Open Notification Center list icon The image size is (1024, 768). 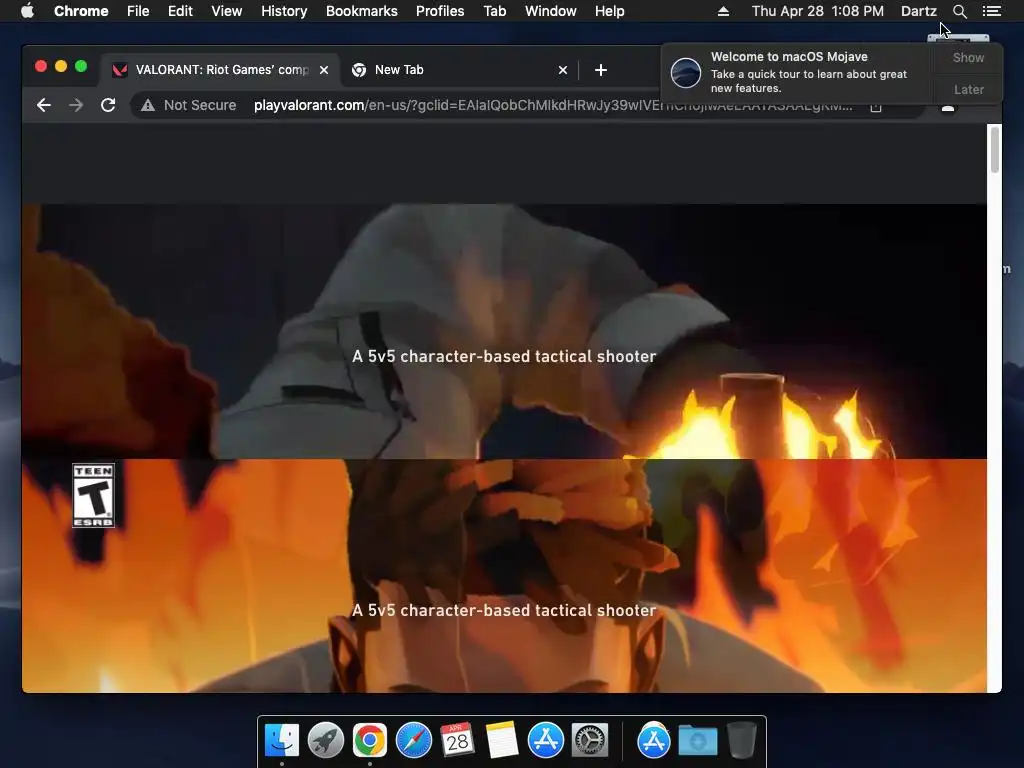point(991,11)
